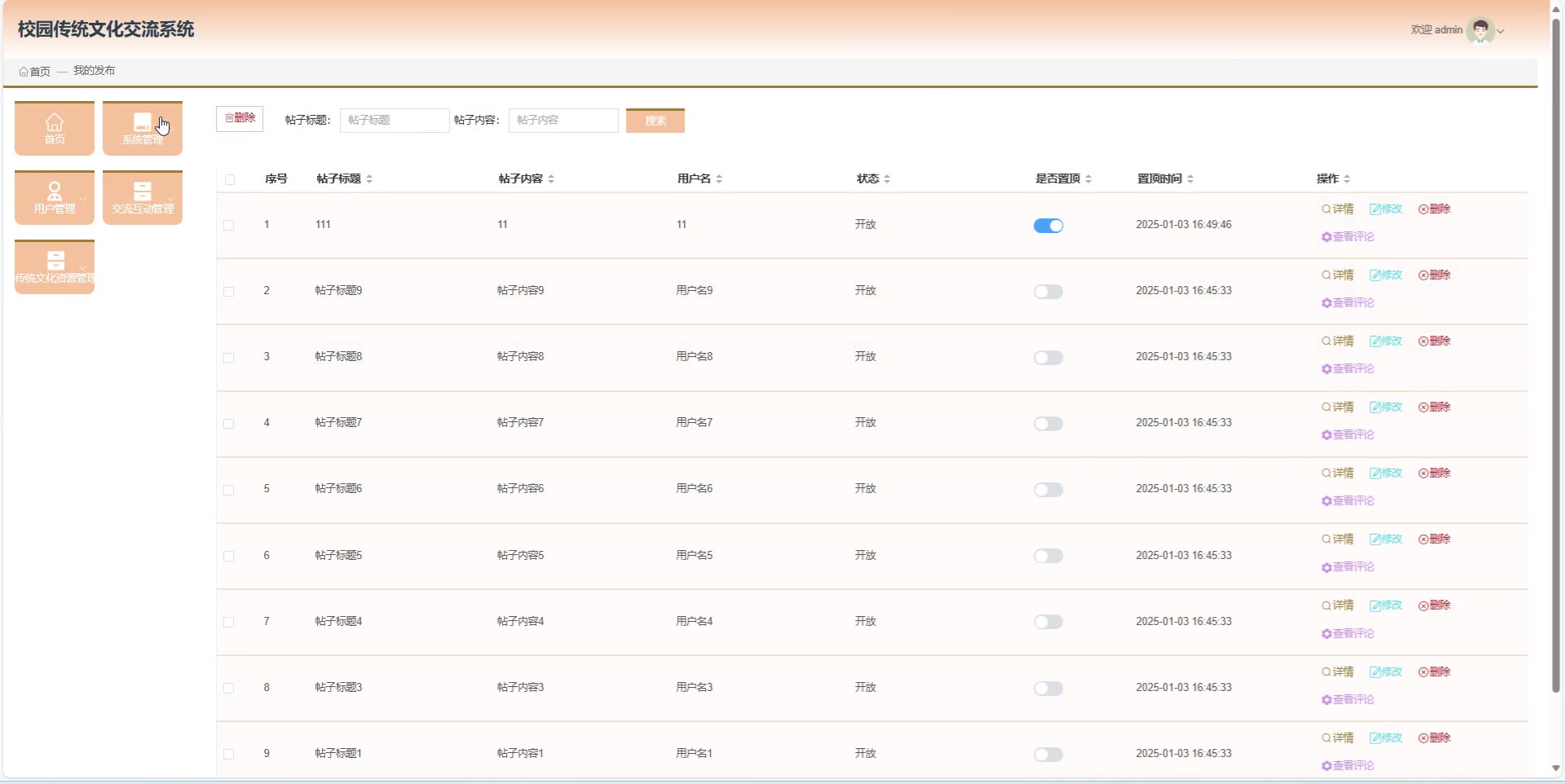Focus the 帖子内容 search input field
The height and width of the screenshot is (784, 1565).
pos(563,121)
